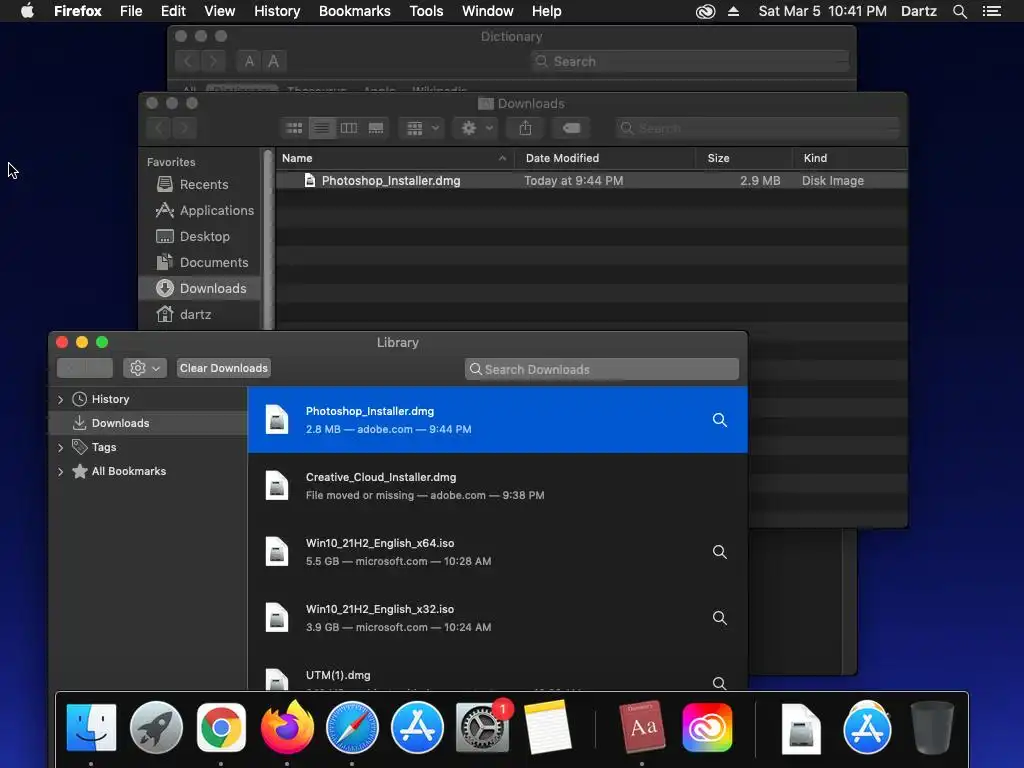Select Recents in Finder sidebar
The width and height of the screenshot is (1024, 768).
pyautogui.click(x=200, y=185)
